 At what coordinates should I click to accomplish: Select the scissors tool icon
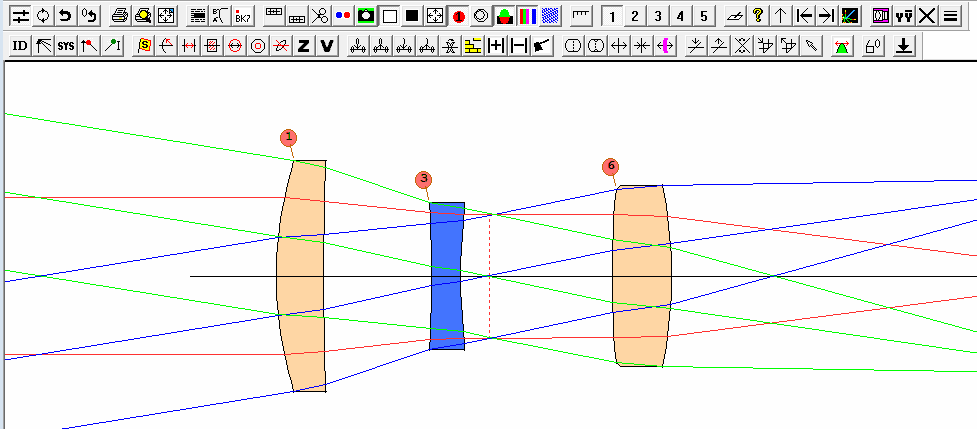tap(319, 16)
